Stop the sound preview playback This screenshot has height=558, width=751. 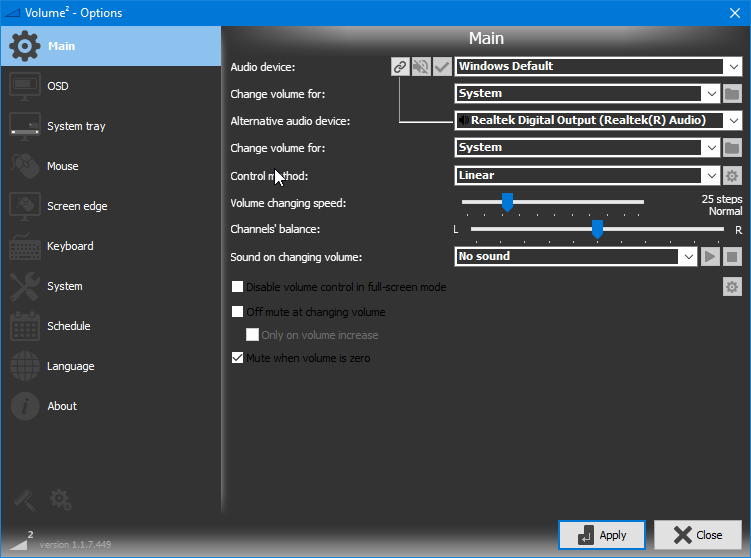pyautogui.click(x=732, y=257)
